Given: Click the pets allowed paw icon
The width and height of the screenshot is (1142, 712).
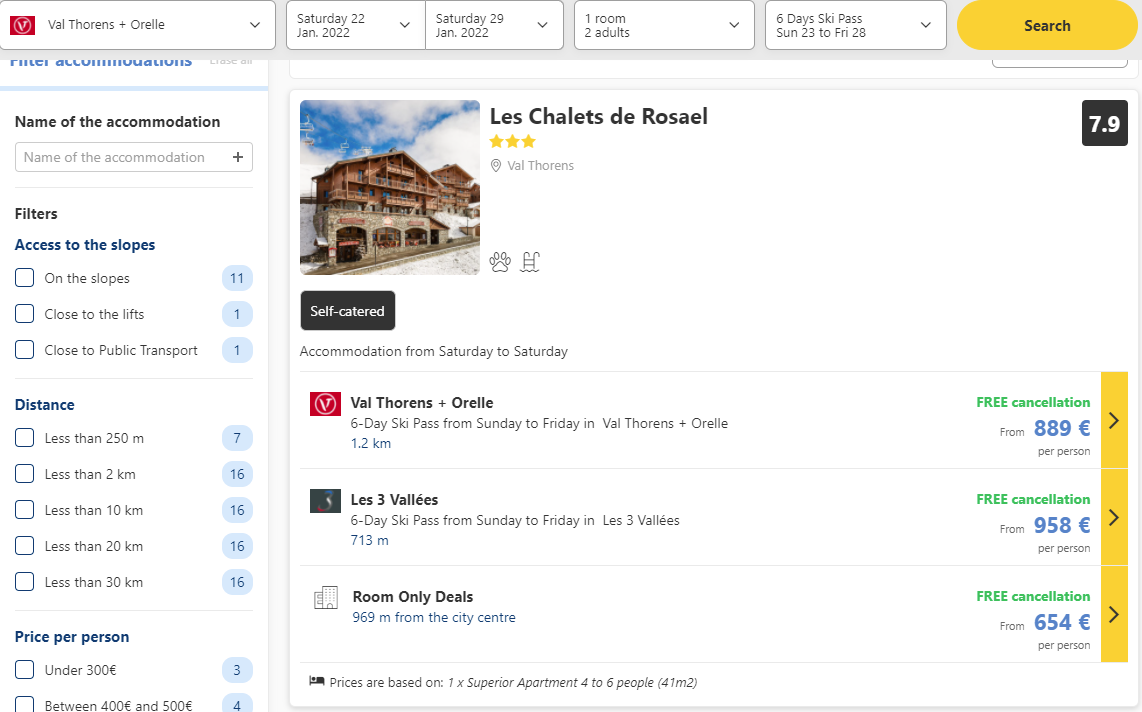Looking at the screenshot, I should point(500,261).
